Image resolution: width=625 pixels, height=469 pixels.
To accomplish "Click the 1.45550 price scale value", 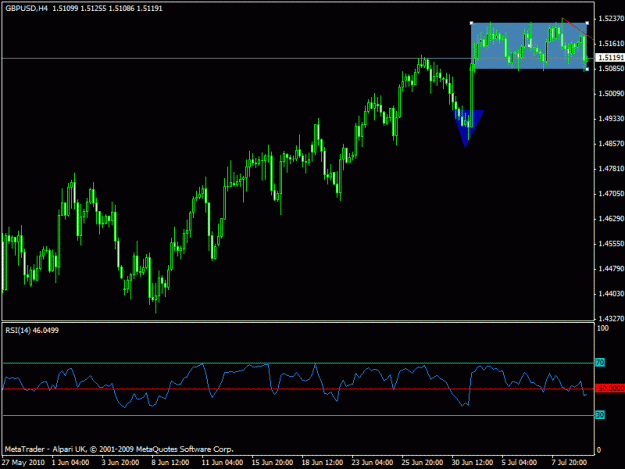I will point(611,243).
